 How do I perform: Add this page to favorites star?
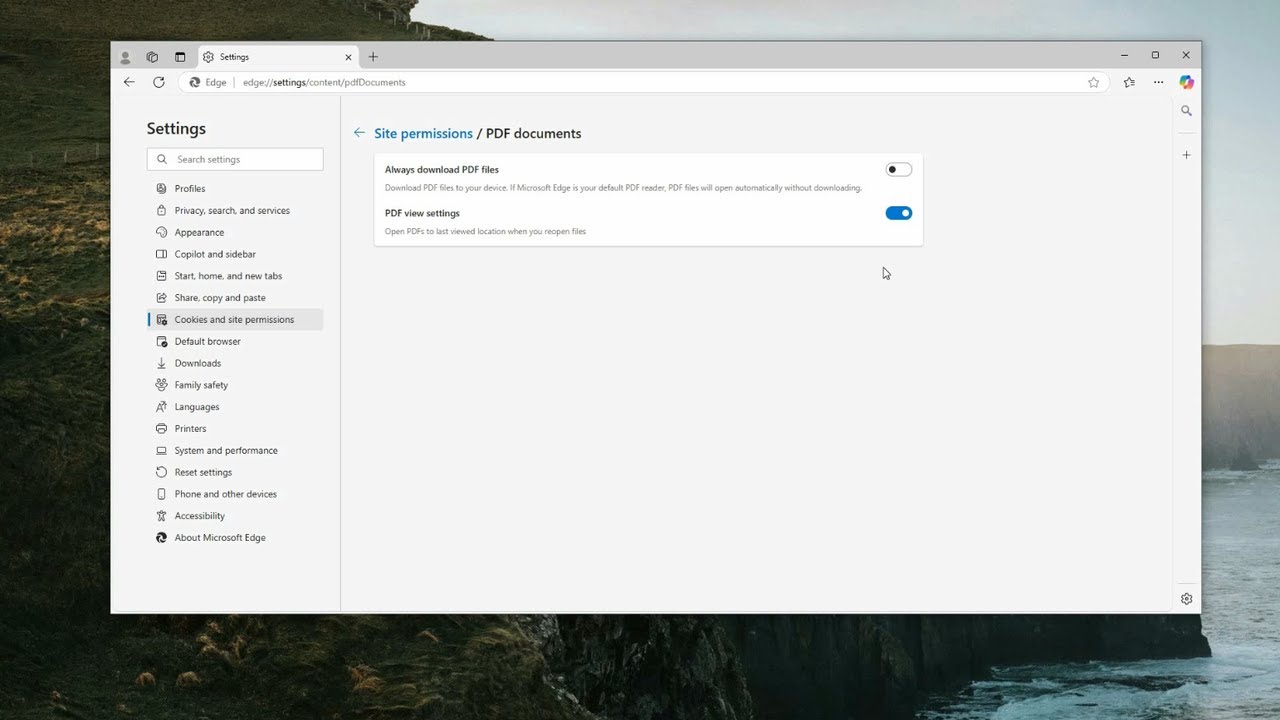click(1093, 82)
